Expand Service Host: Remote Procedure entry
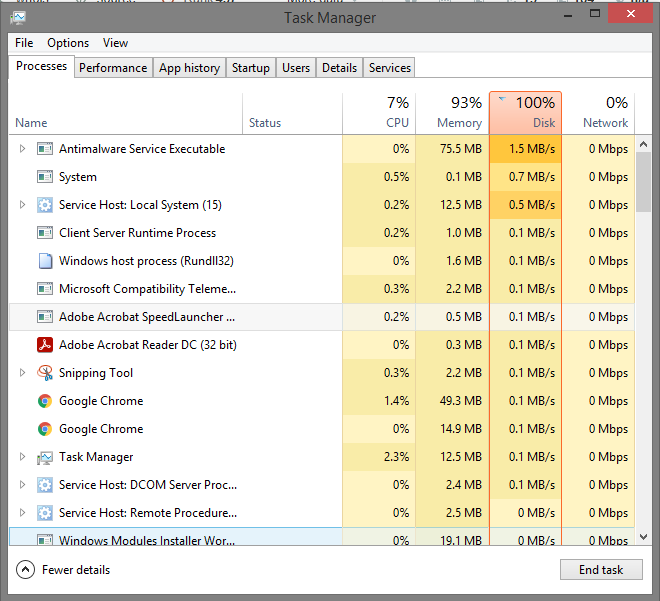 (x=22, y=513)
